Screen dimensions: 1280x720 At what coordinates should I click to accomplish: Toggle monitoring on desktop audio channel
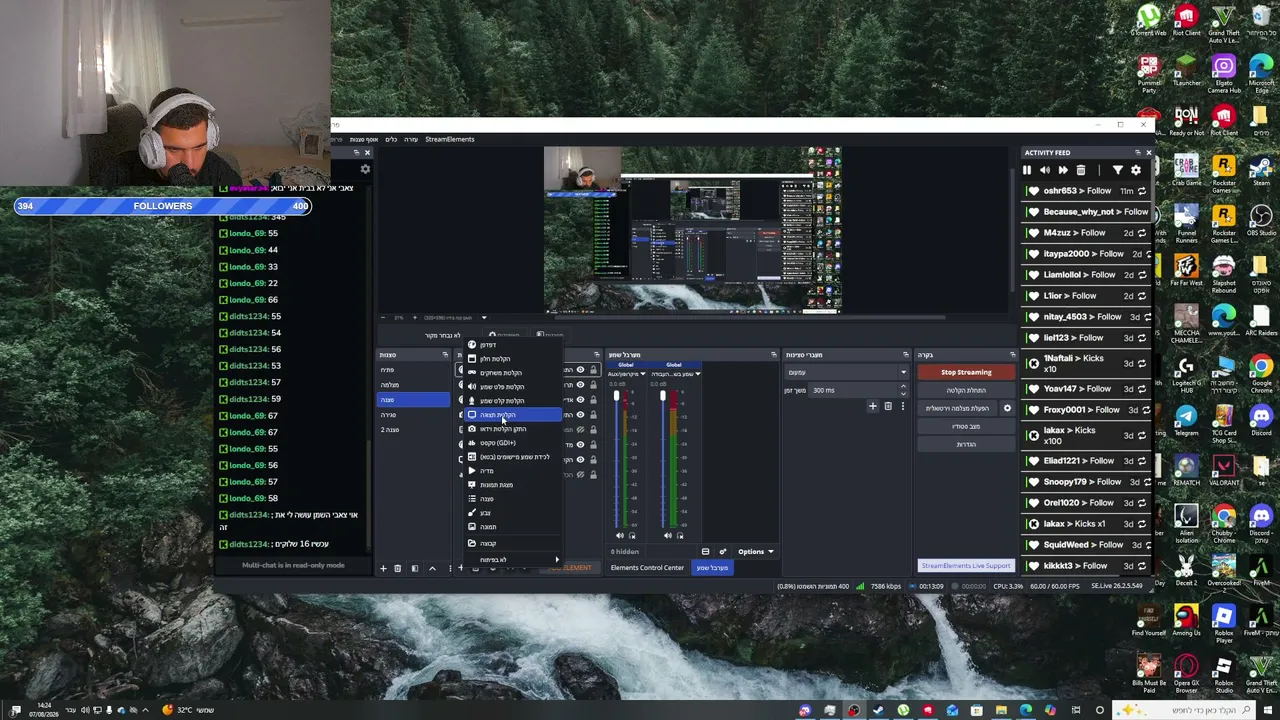pos(679,536)
